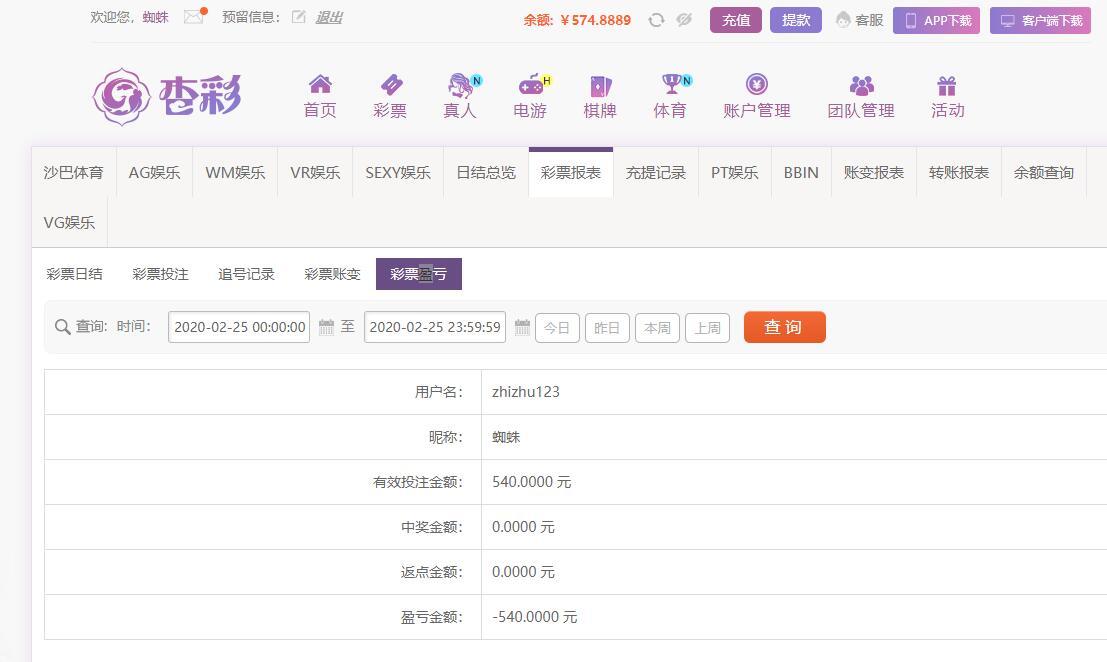The width and height of the screenshot is (1107, 662).
Task: Open 团队管理 team management icon
Action: 861,85
